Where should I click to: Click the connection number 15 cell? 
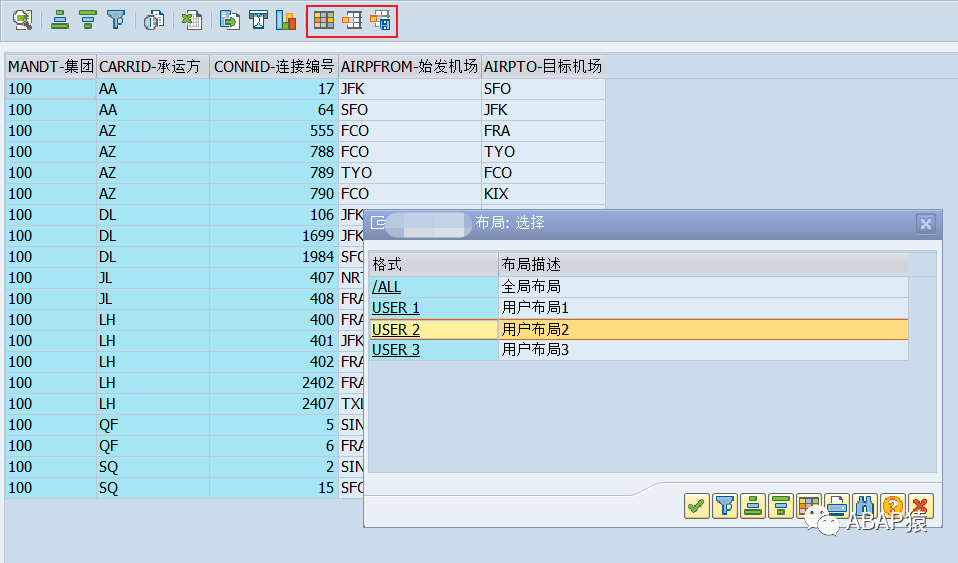pyautogui.click(x=274, y=488)
